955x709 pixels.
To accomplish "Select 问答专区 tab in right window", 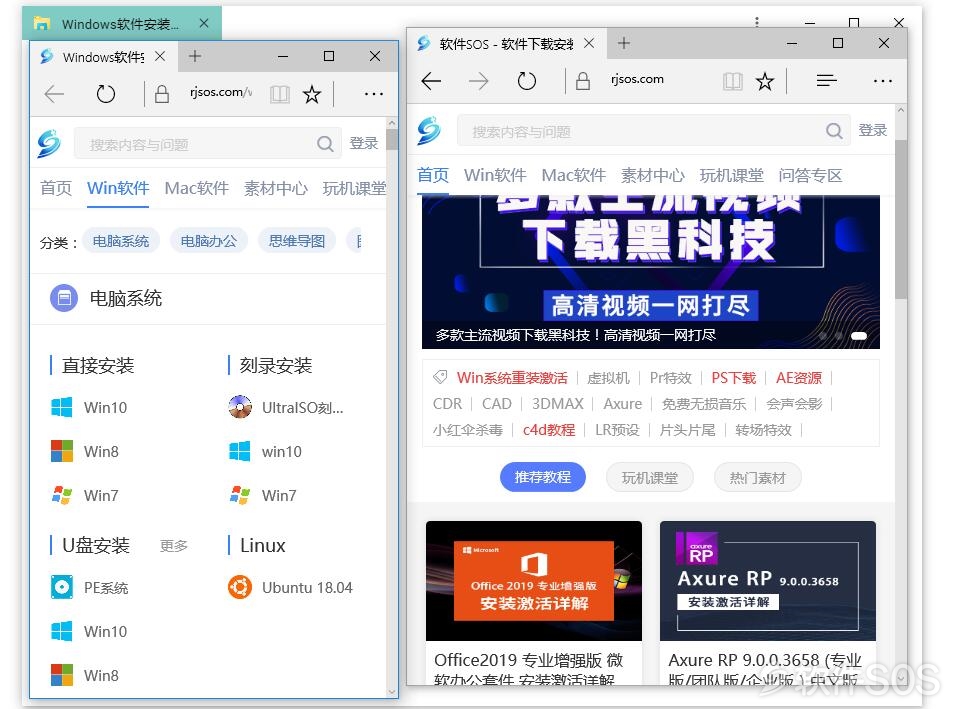I will tap(810, 175).
